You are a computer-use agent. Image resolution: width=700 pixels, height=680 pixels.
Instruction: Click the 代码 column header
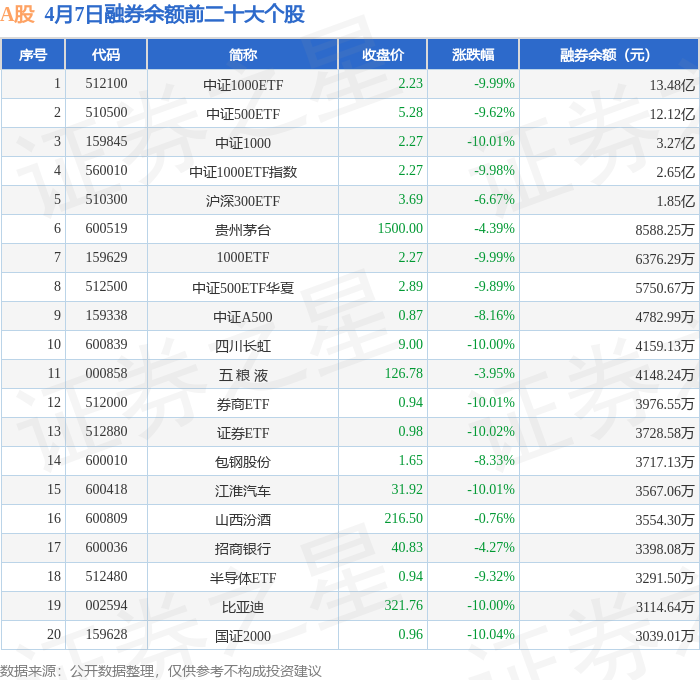click(106, 54)
